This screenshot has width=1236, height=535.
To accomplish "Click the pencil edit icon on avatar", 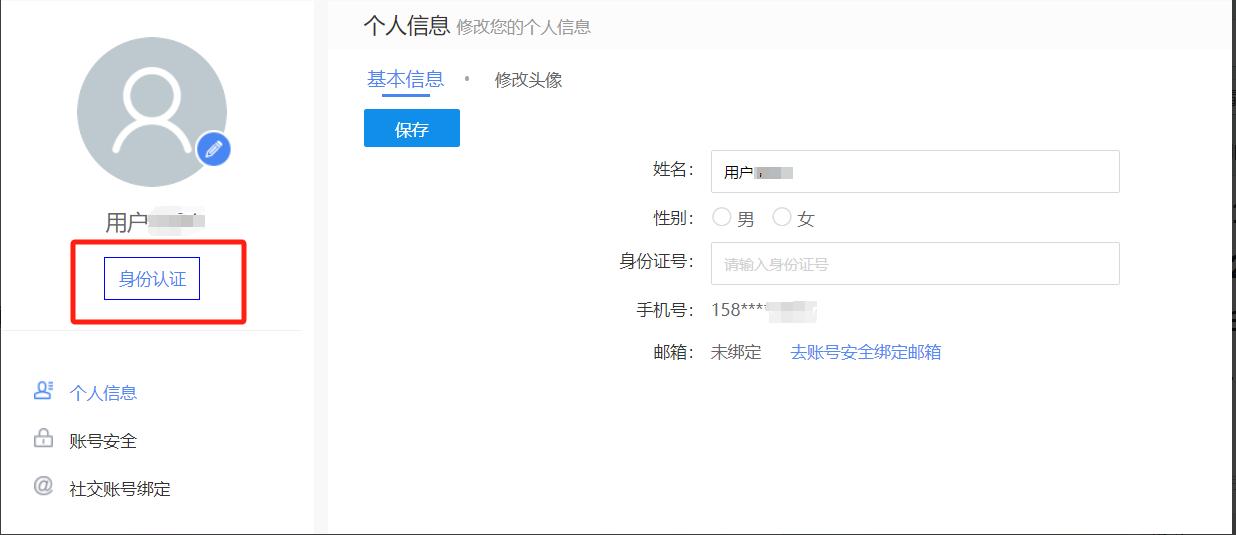I will [213, 150].
